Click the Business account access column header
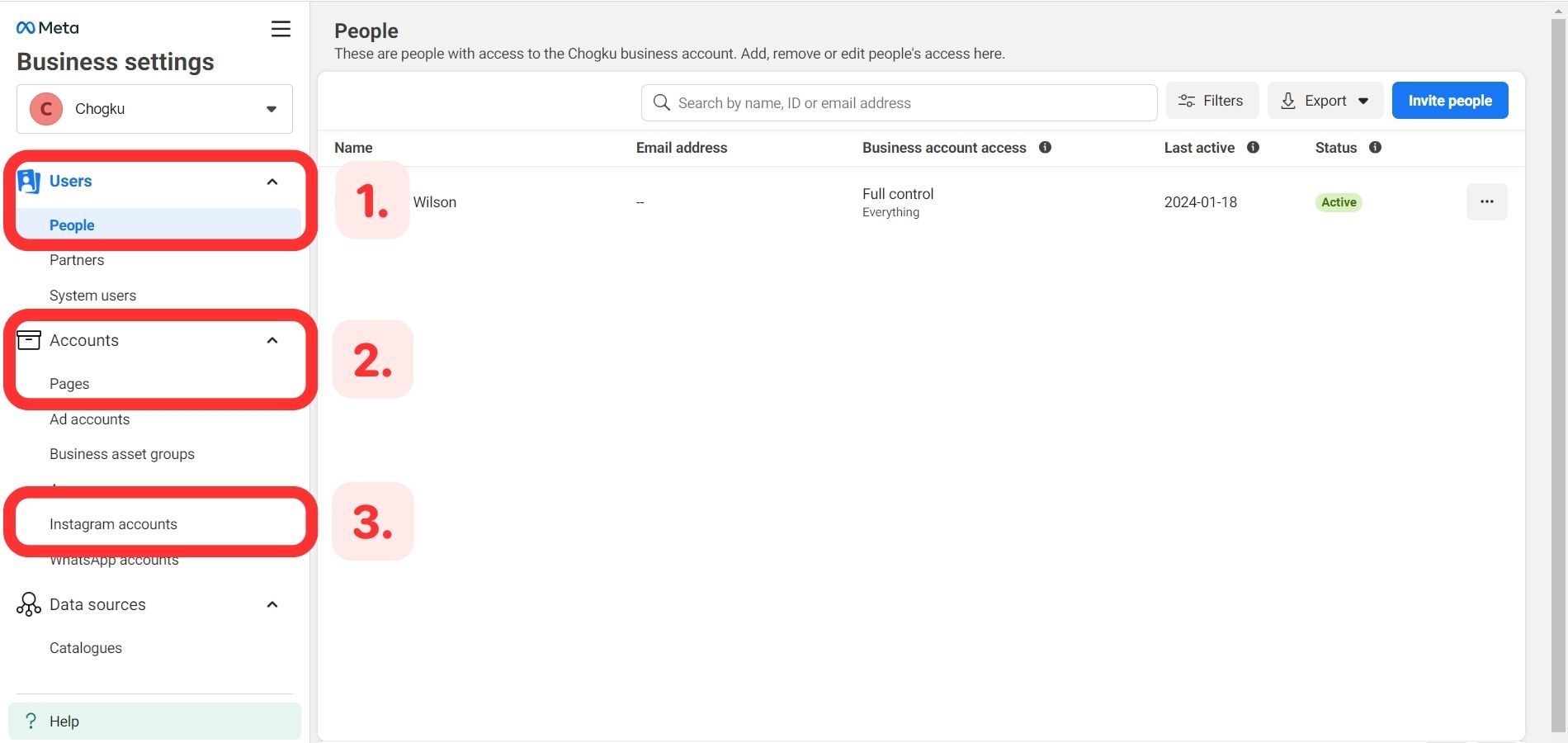The height and width of the screenshot is (743, 1568). [944, 148]
